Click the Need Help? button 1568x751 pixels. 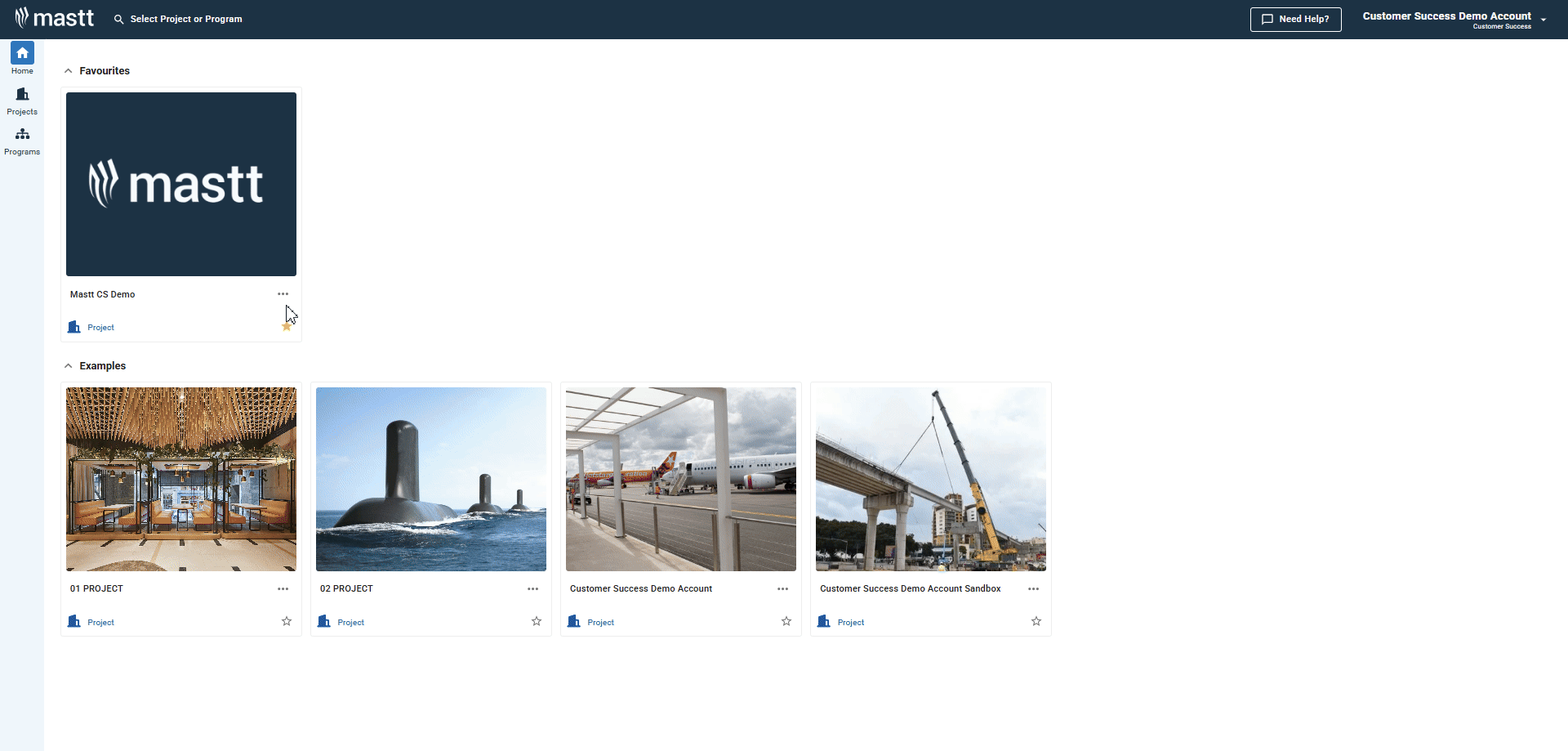click(1295, 19)
